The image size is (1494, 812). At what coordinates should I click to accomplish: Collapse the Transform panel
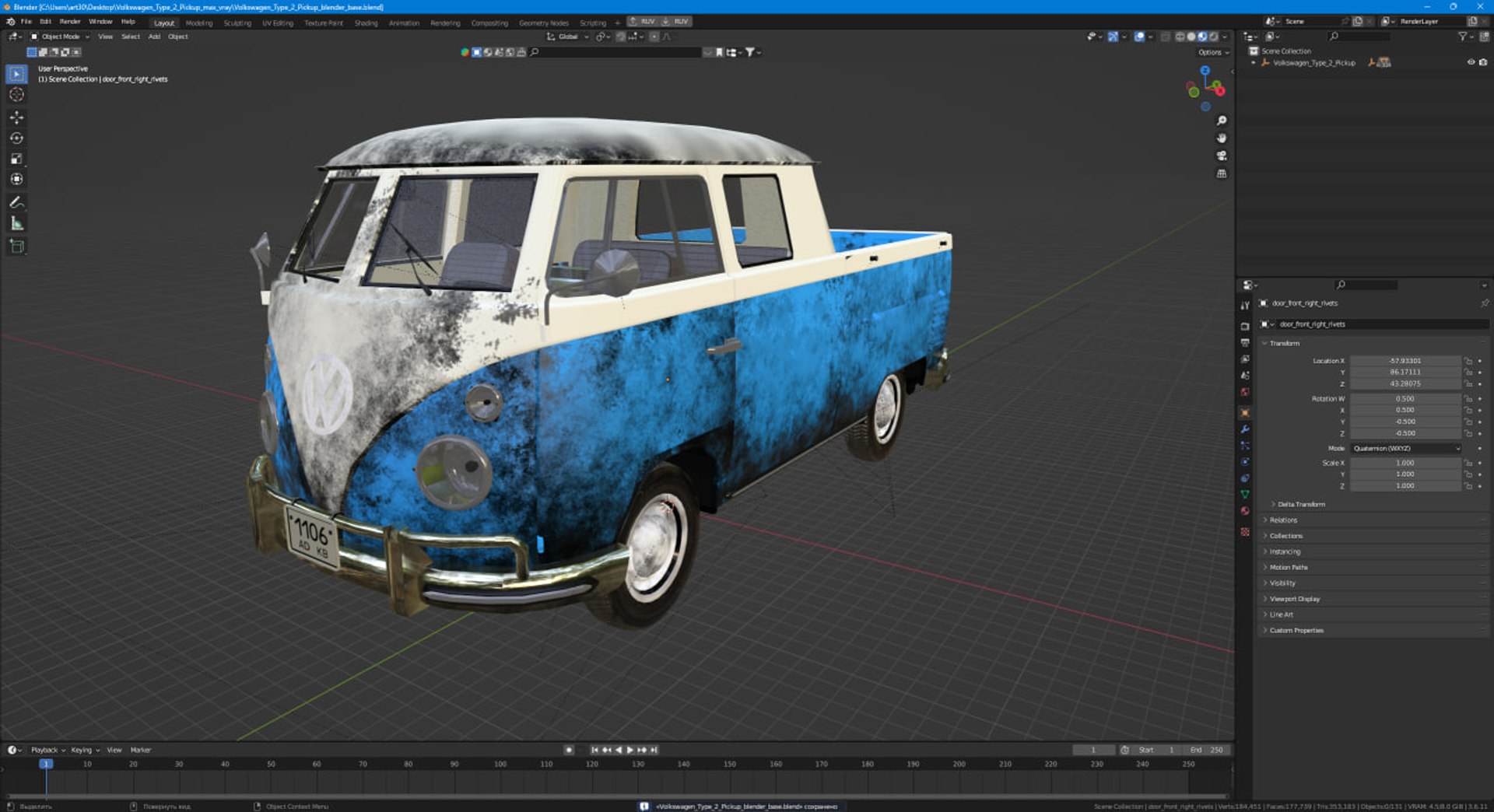[1284, 343]
